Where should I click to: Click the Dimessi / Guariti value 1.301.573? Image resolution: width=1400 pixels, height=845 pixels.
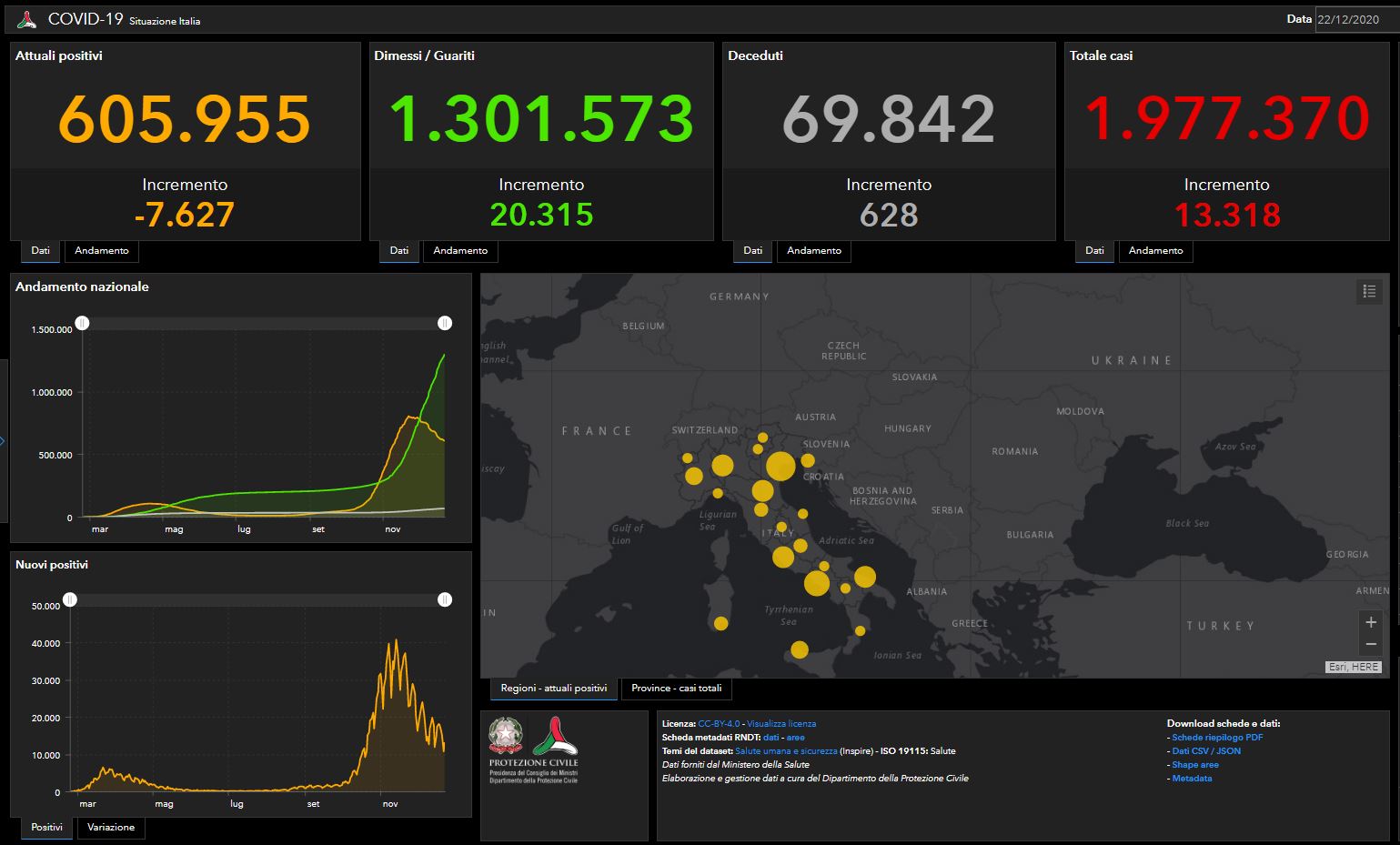click(x=542, y=119)
